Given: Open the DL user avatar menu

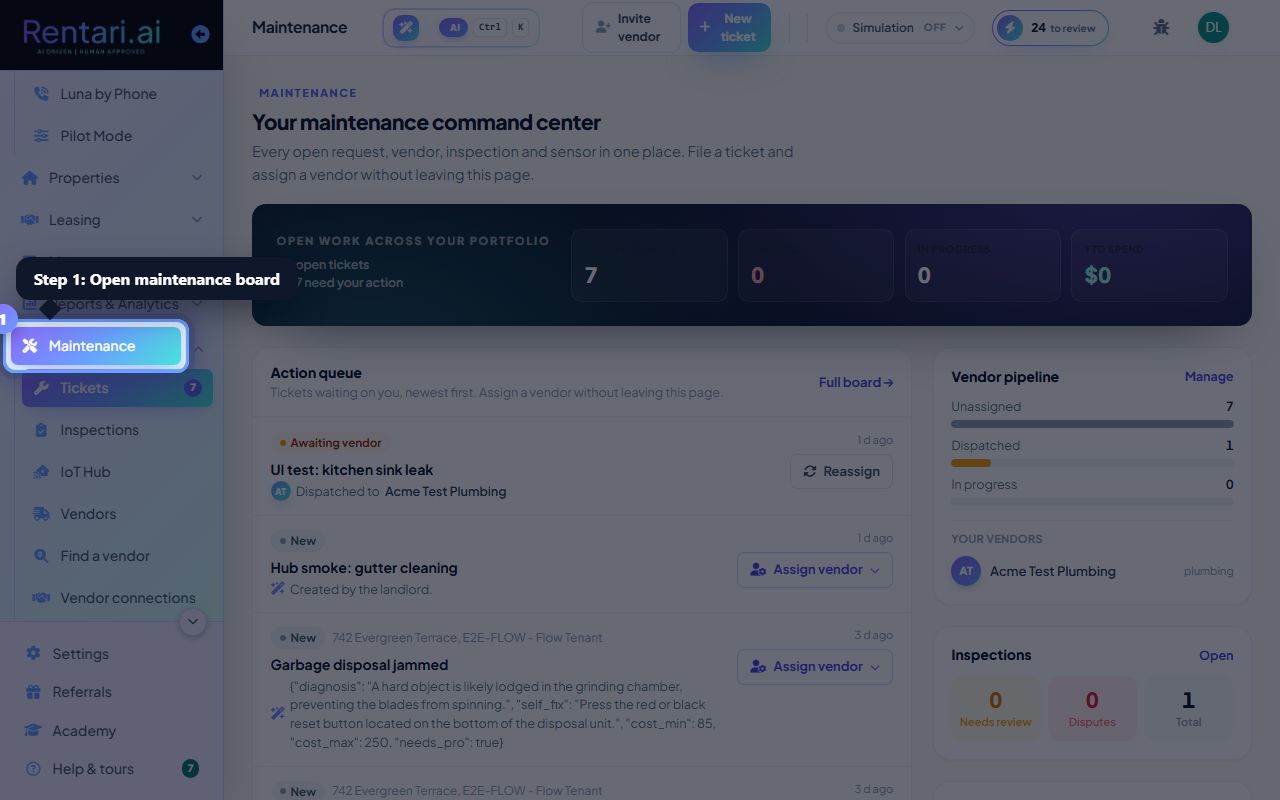Looking at the screenshot, I should (1213, 27).
